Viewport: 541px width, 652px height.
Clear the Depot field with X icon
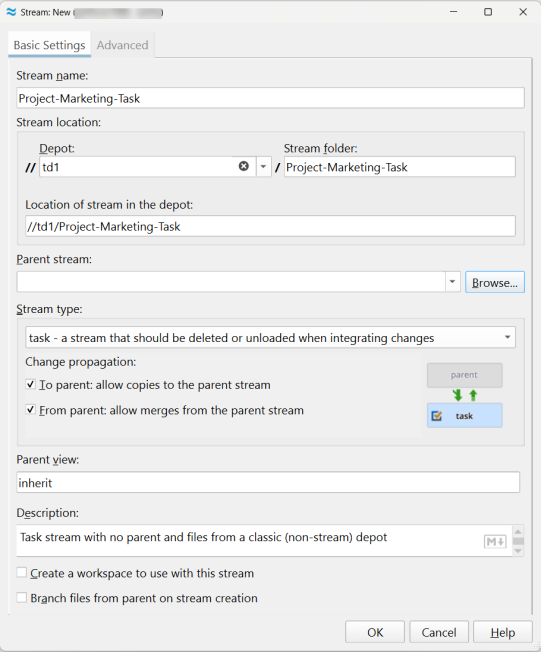244,166
